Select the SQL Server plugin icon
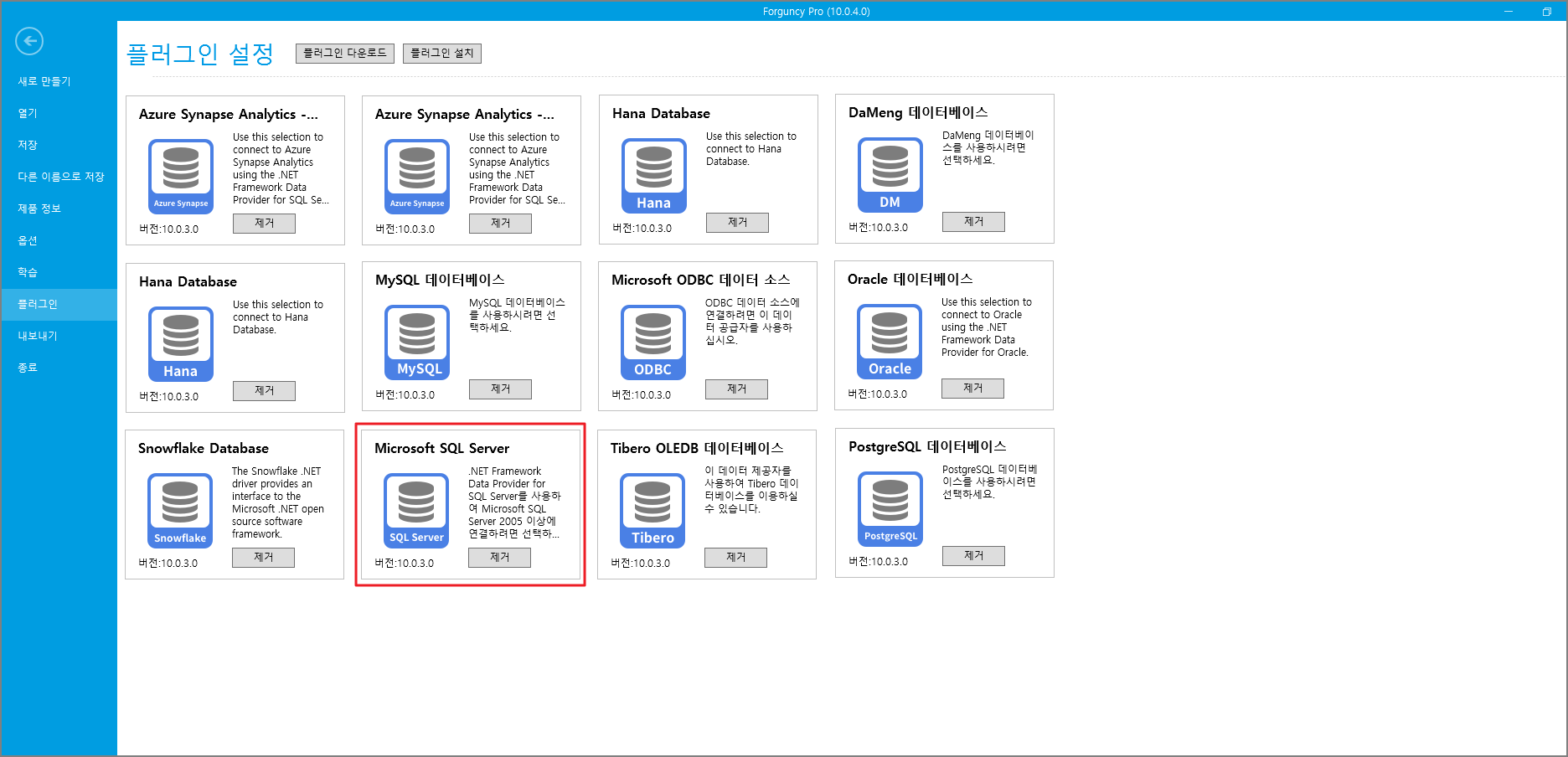The width and height of the screenshot is (1568, 757). tap(416, 511)
